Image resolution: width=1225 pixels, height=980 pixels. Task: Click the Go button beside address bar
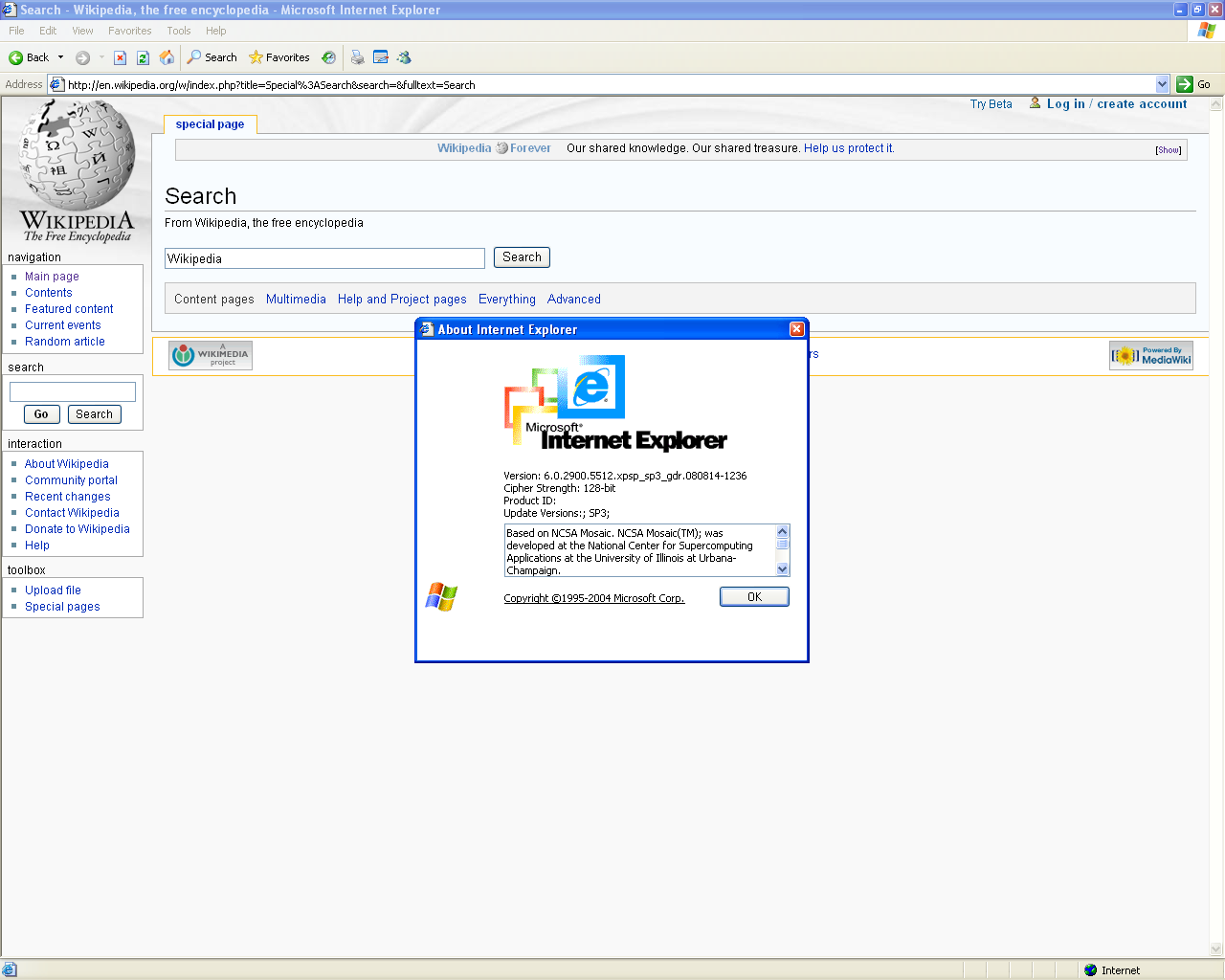(1193, 84)
